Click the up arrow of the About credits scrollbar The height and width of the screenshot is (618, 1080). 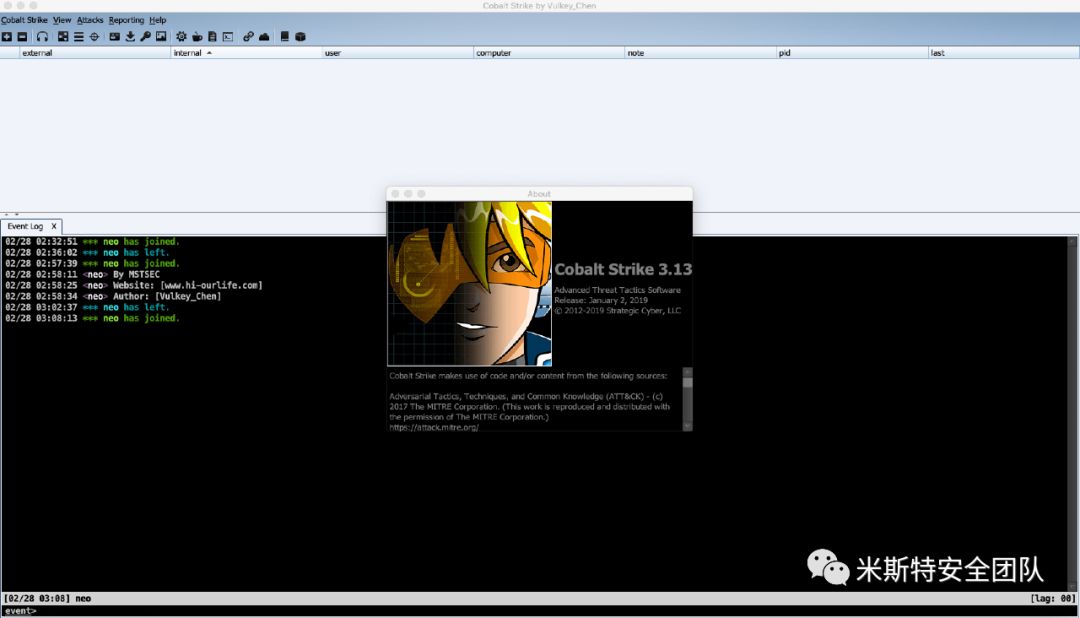pos(687,372)
